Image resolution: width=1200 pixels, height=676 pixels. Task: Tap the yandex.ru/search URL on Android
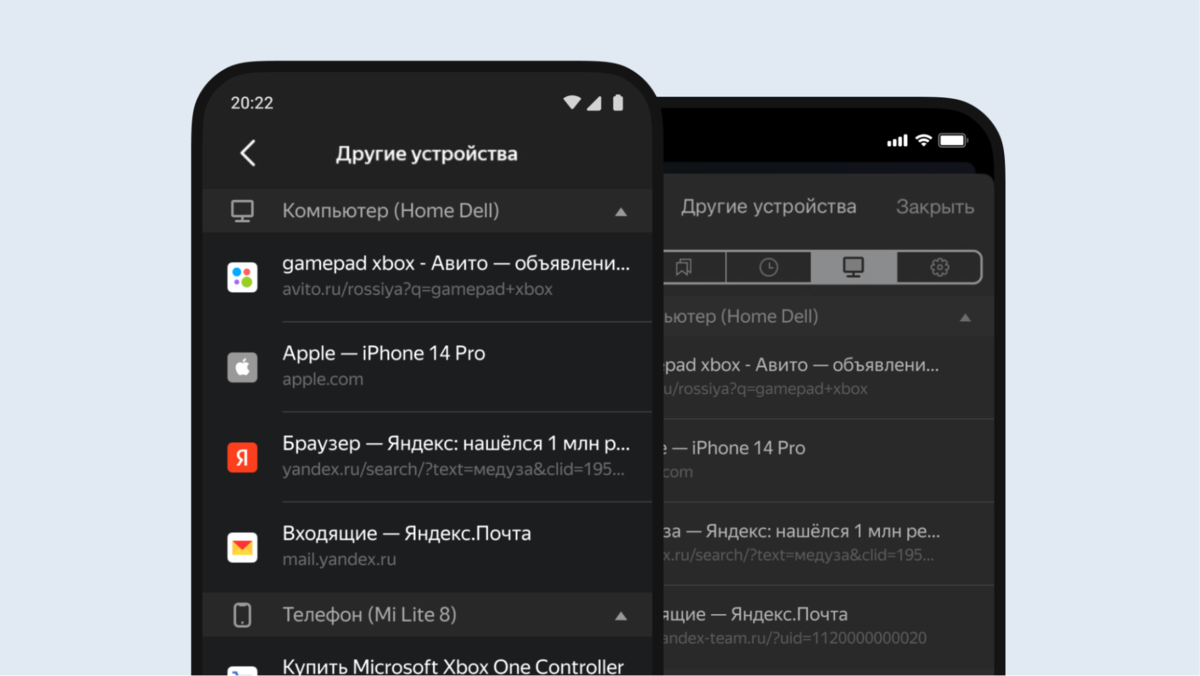(454, 469)
